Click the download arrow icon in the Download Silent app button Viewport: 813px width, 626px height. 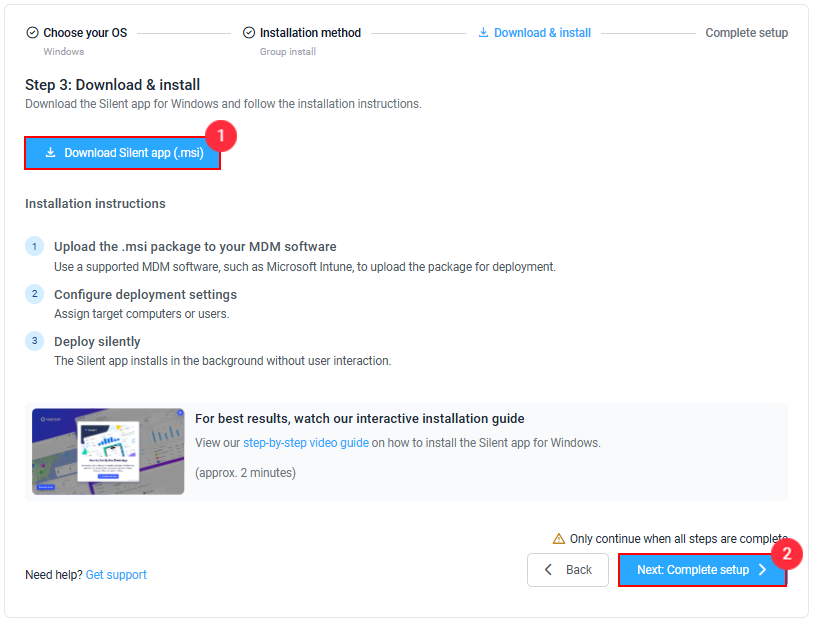(x=50, y=152)
